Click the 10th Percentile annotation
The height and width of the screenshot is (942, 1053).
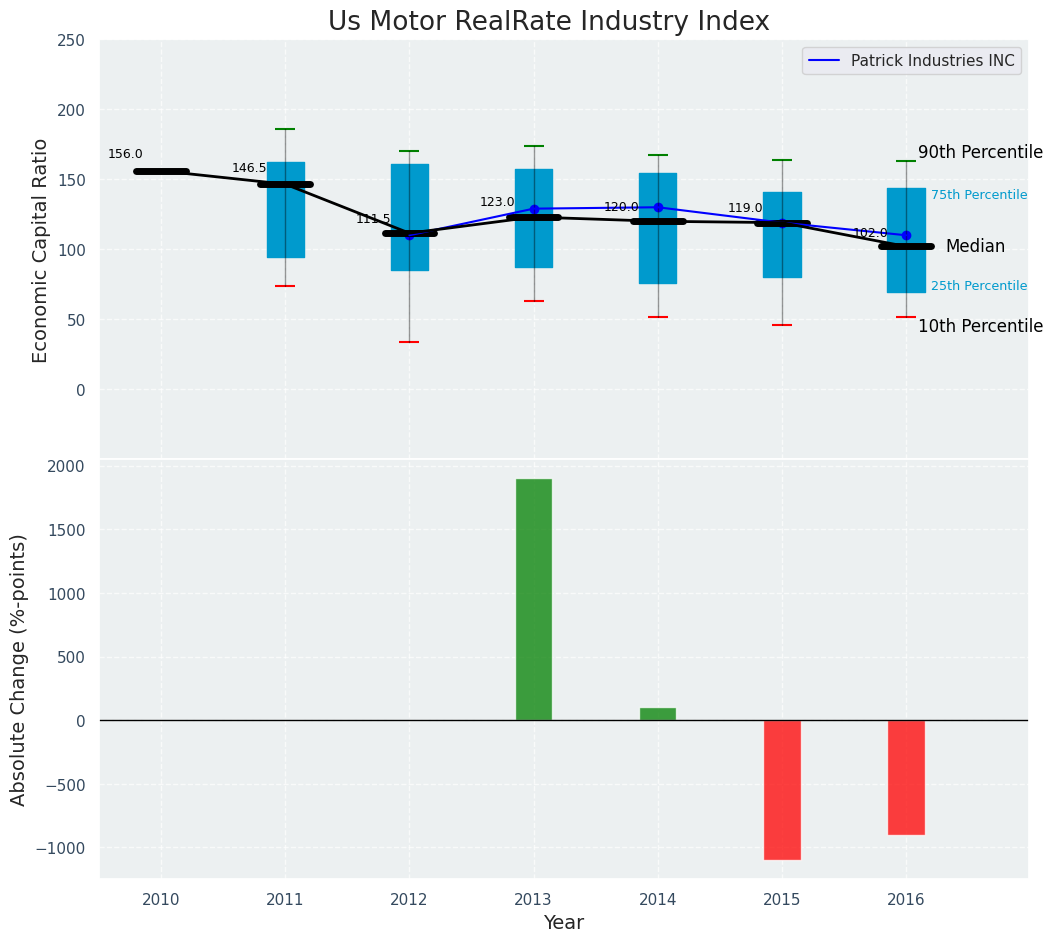(979, 326)
